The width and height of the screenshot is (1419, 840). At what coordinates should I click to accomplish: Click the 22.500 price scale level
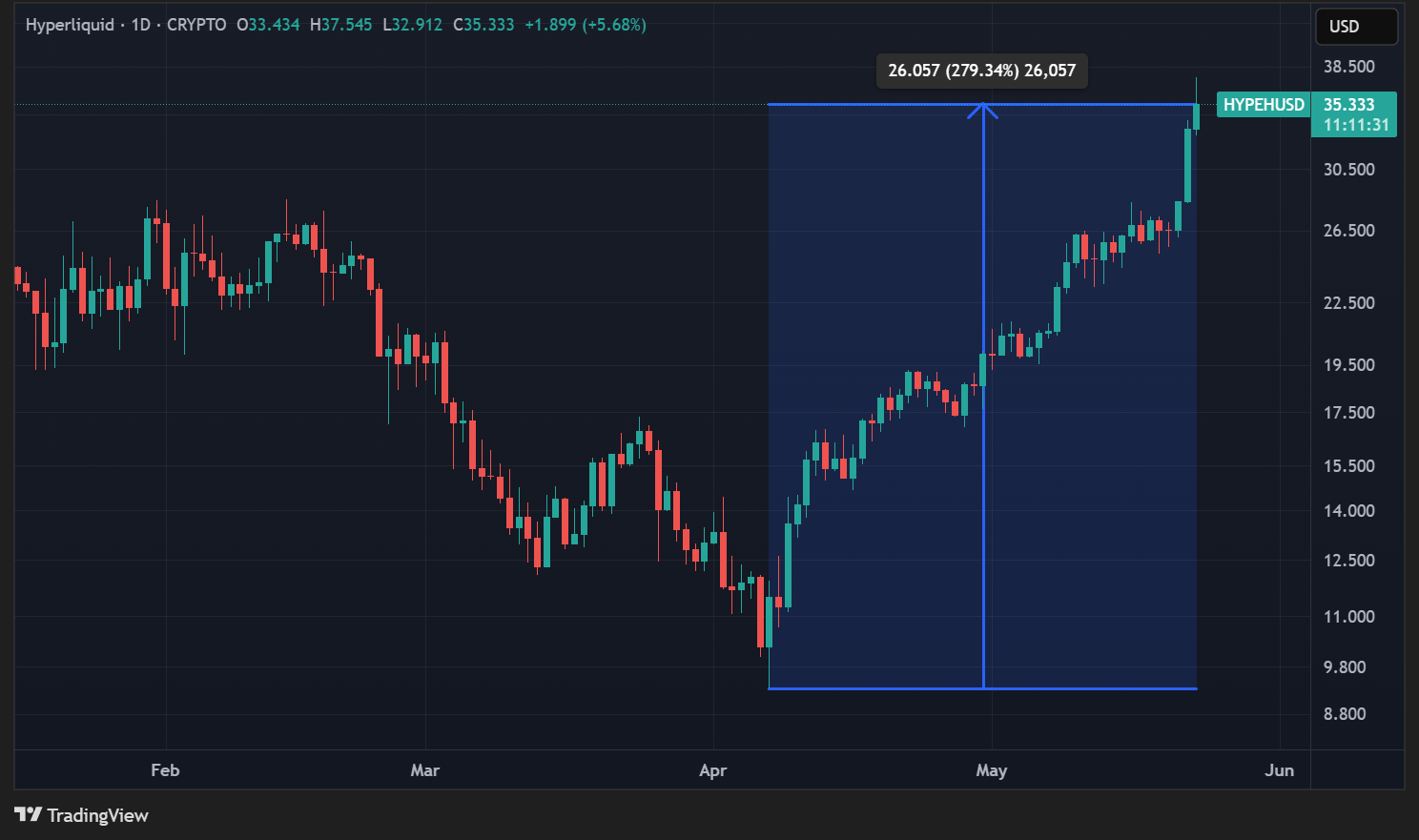(1348, 303)
